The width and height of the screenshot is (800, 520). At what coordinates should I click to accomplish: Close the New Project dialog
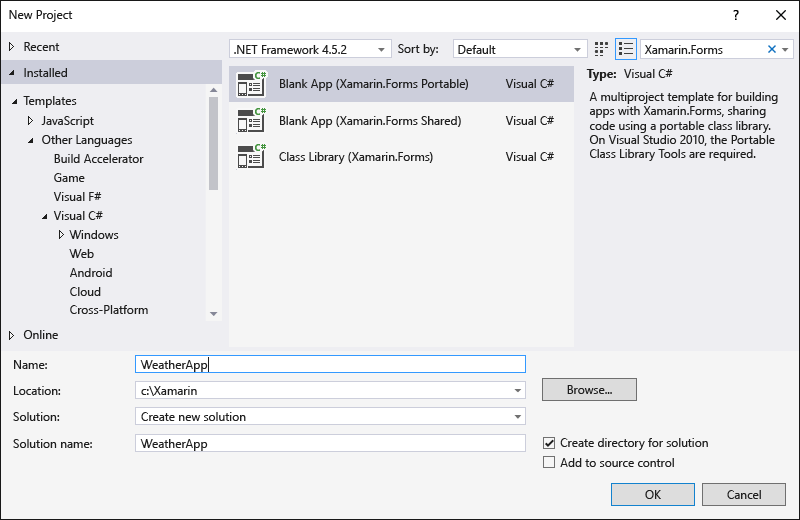coord(781,15)
